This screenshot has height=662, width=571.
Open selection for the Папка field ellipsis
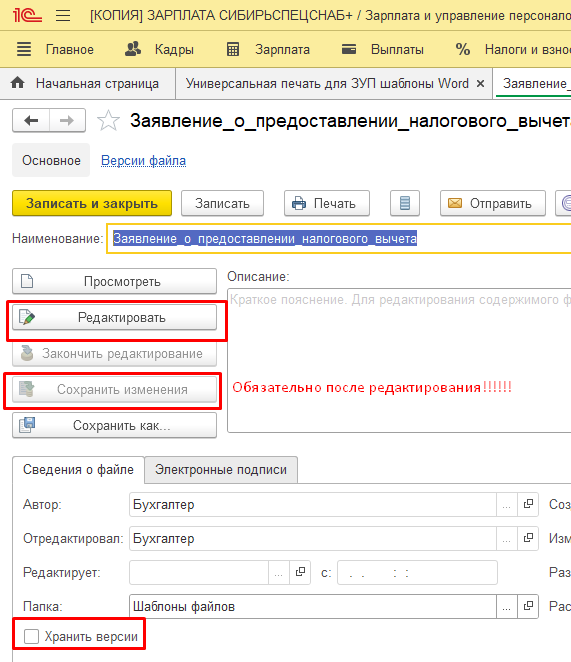[x=507, y=606]
